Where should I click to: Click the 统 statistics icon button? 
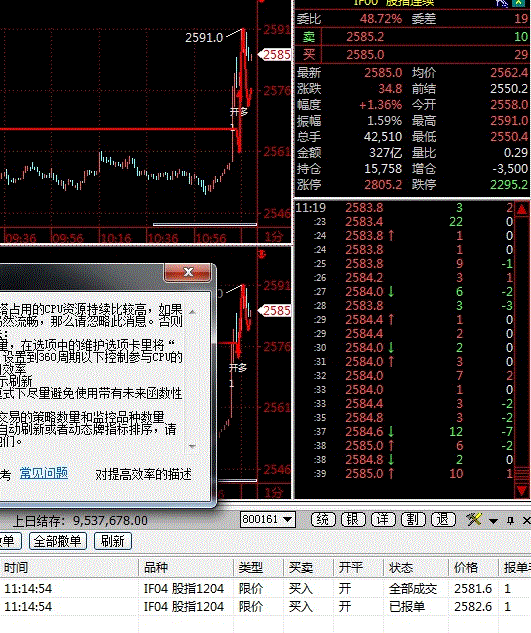pyautogui.click(x=323, y=520)
